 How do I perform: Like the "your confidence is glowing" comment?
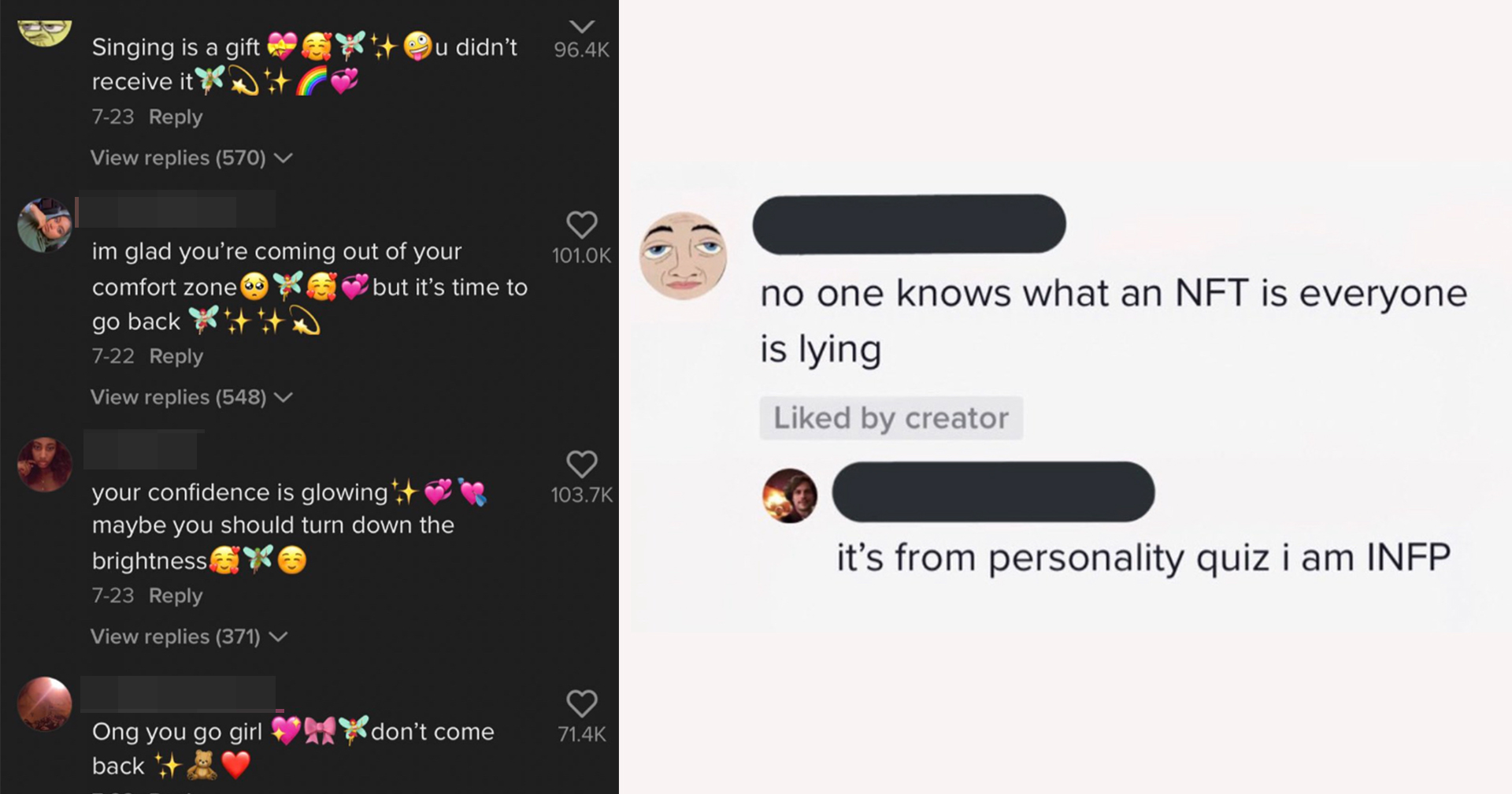(581, 465)
